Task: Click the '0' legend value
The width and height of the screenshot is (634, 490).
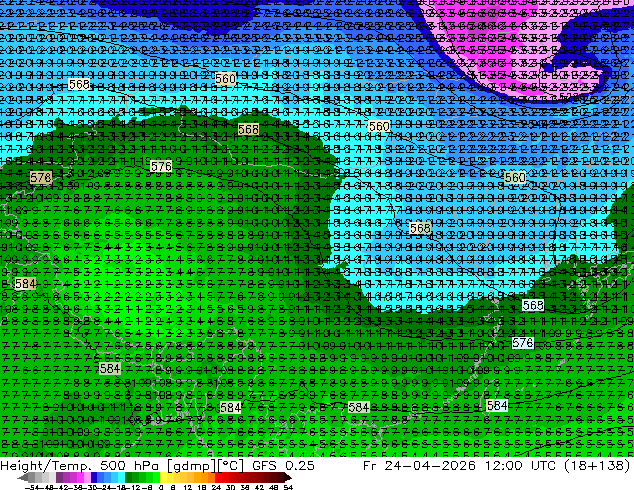Action: point(161,487)
